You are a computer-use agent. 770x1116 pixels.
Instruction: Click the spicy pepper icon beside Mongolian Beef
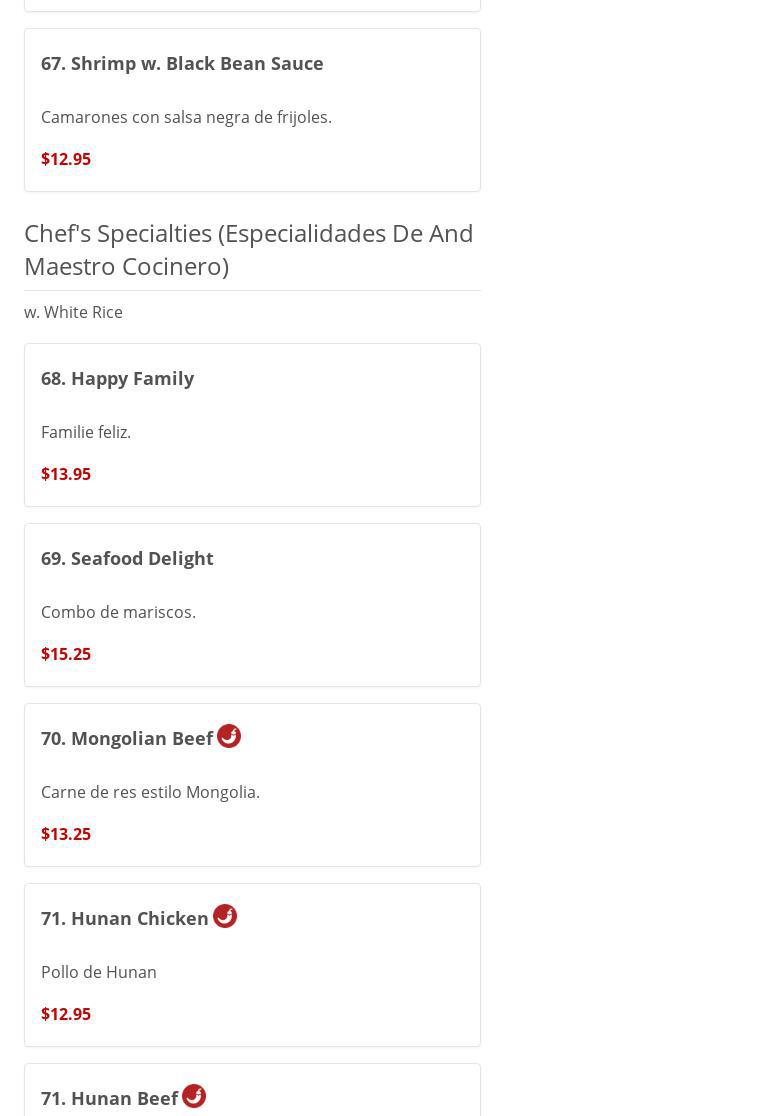tap(229, 736)
